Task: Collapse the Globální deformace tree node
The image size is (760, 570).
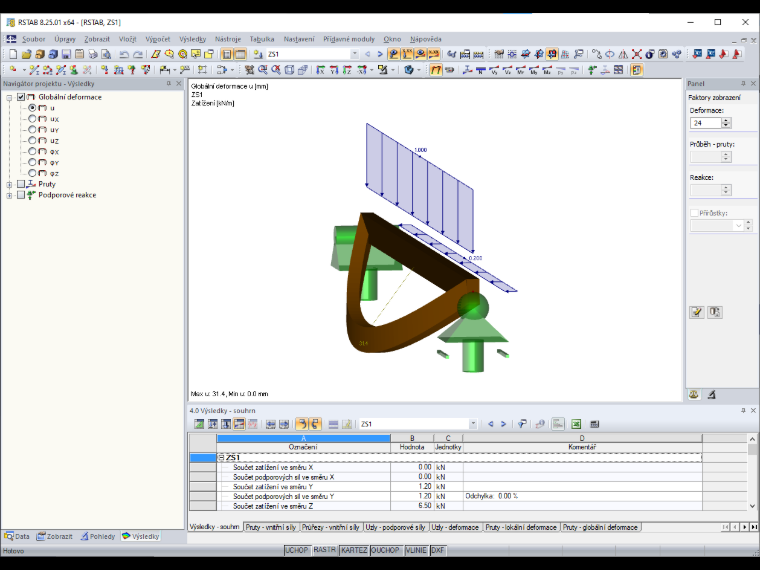Action: coord(9,97)
